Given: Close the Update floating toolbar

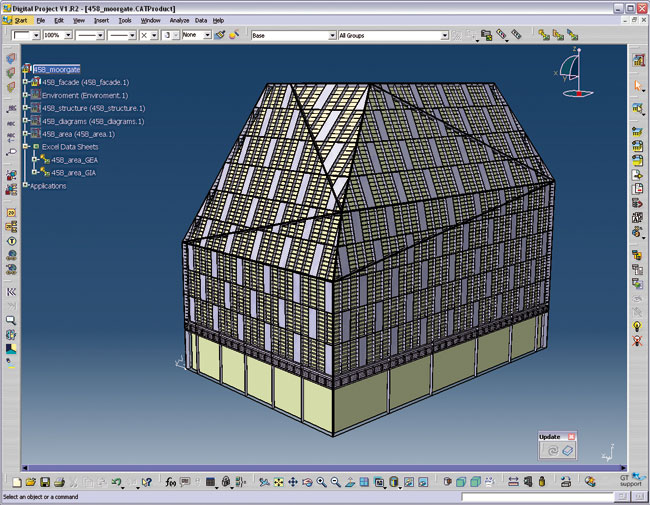Looking at the screenshot, I should [571, 437].
